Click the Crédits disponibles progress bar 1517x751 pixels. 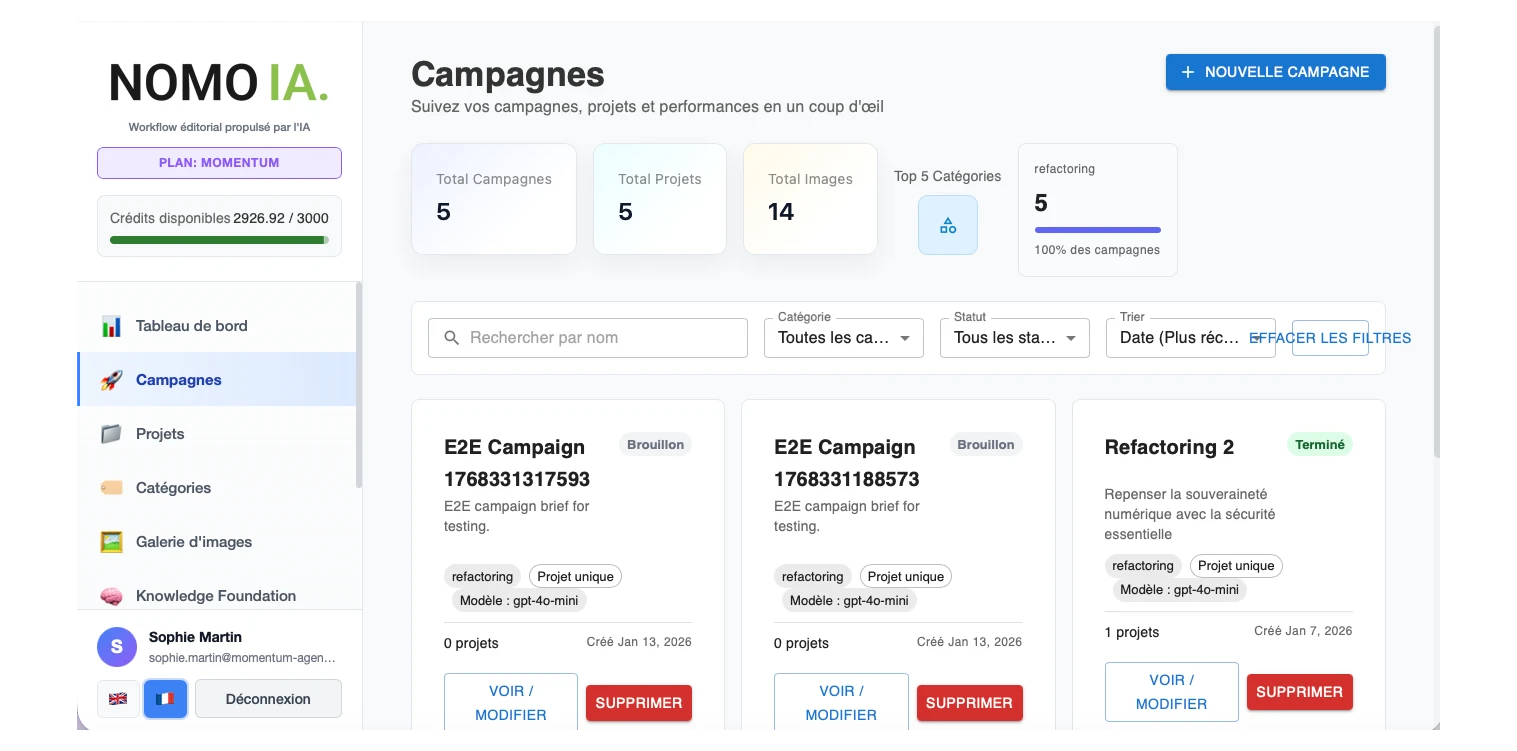pos(219,240)
